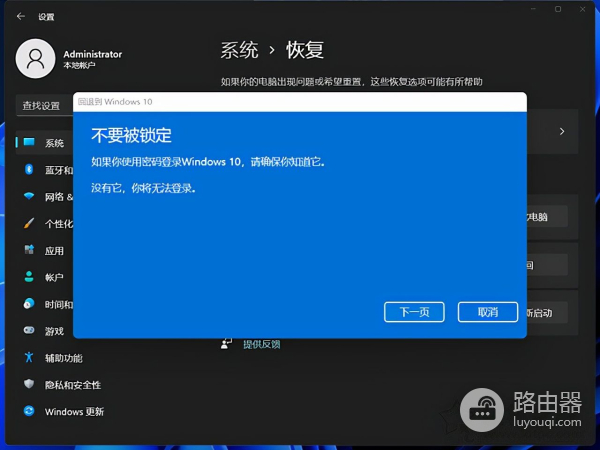Click the 下一页 button in dialog
Viewport: 600px width, 450px height.
(414, 312)
